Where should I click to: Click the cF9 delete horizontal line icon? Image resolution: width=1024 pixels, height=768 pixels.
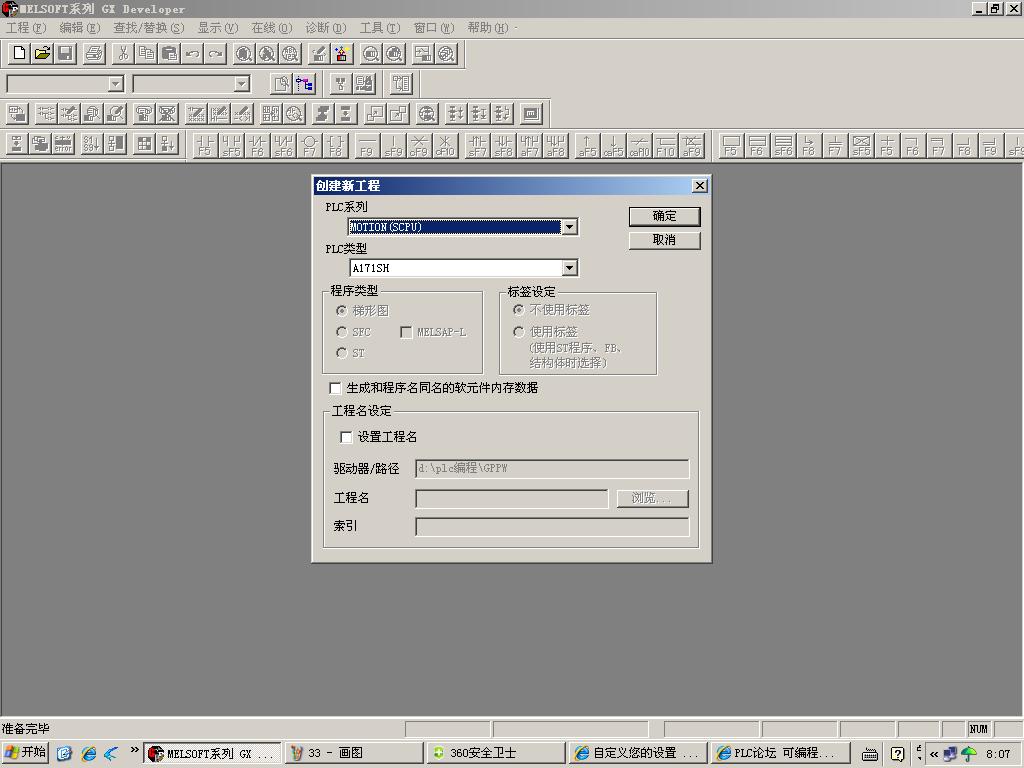[x=419, y=145]
